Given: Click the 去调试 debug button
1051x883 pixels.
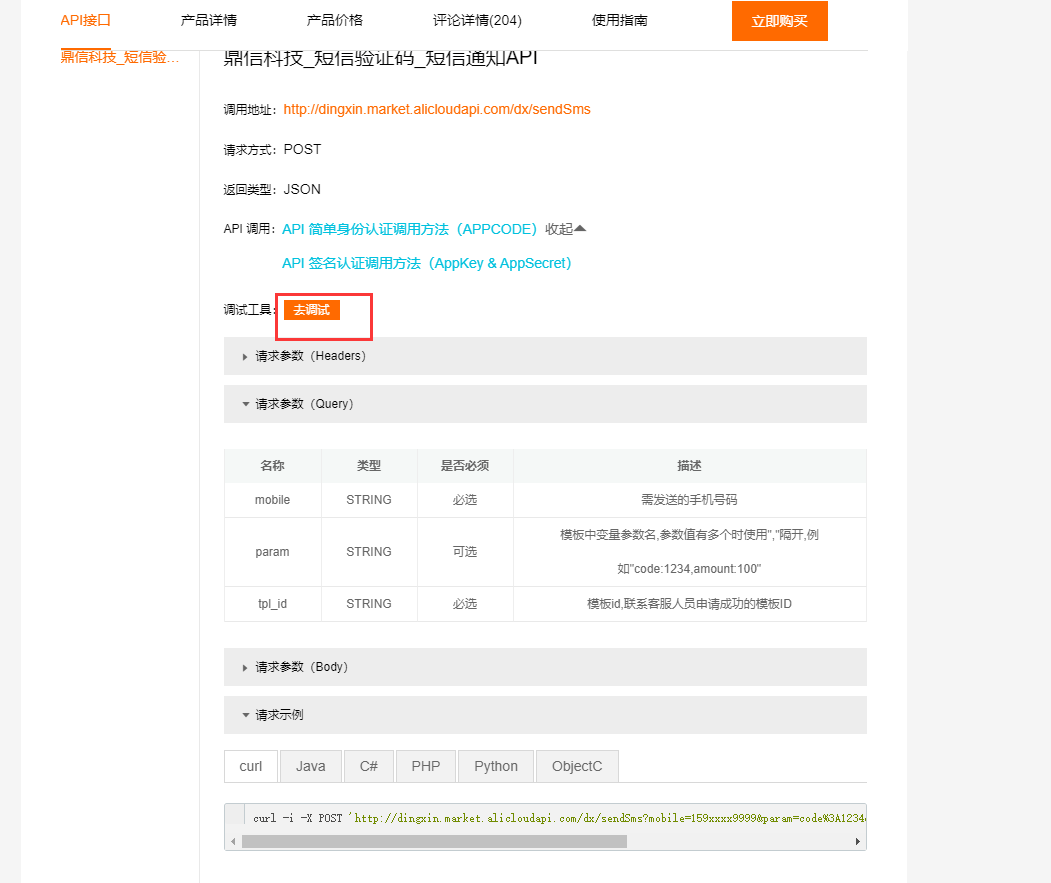Looking at the screenshot, I should 312,310.
